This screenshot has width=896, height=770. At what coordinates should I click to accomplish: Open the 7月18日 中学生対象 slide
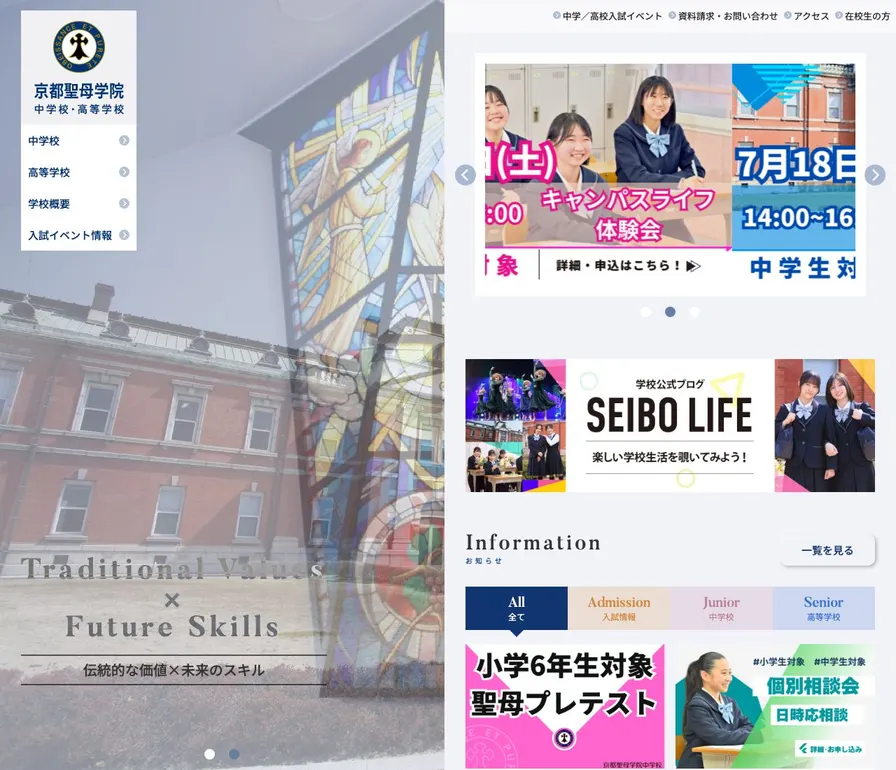pos(794,174)
